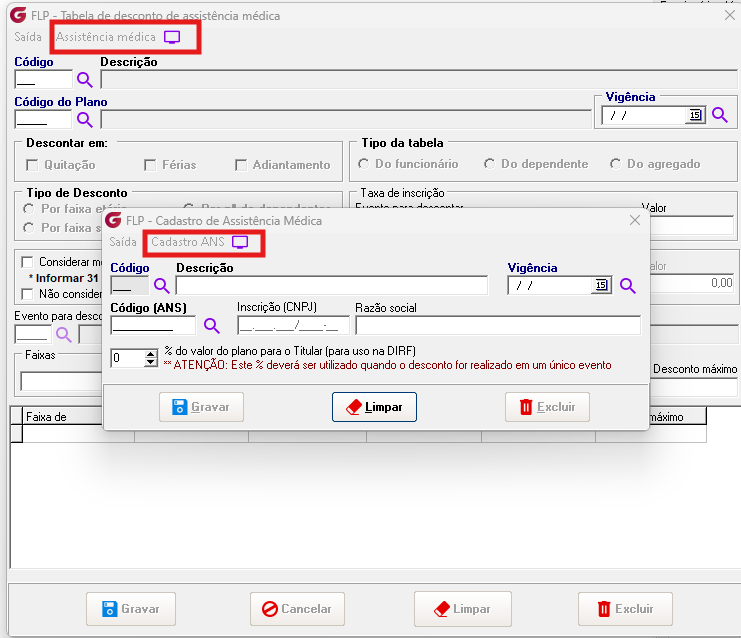Click search magnifier beside Código in Tabela window
Image resolution: width=741 pixels, height=638 pixels.
[x=85, y=80]
